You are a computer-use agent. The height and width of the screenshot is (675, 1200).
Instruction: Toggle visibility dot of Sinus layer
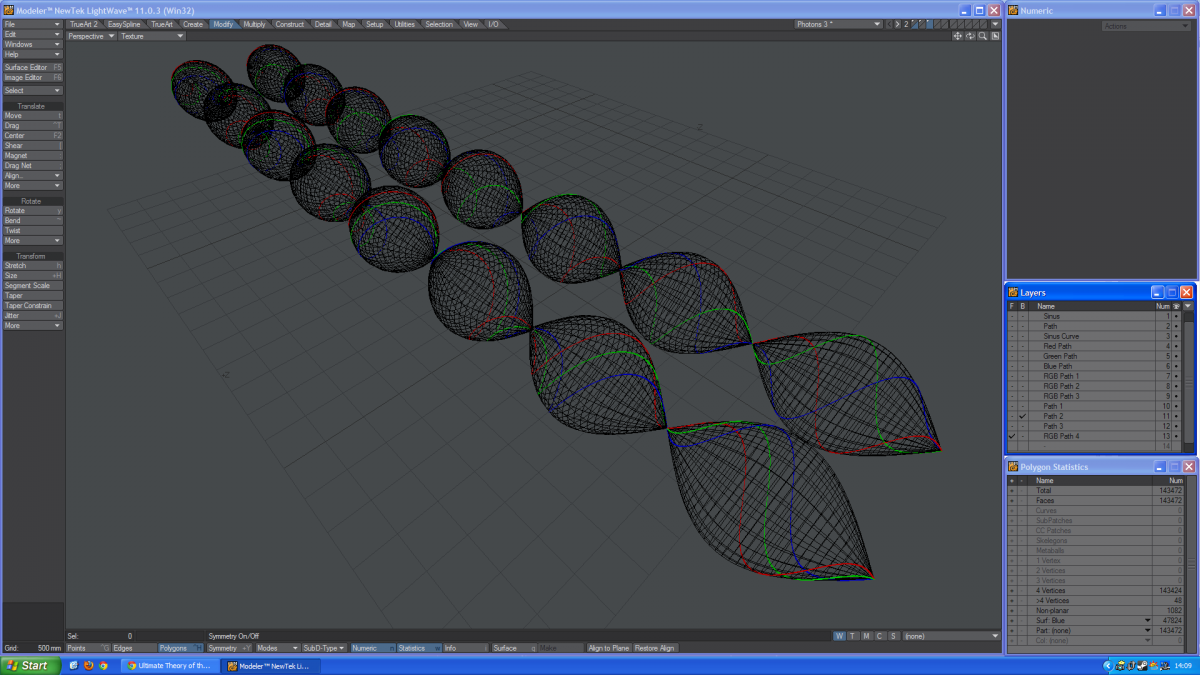[x=1176, y=316]
